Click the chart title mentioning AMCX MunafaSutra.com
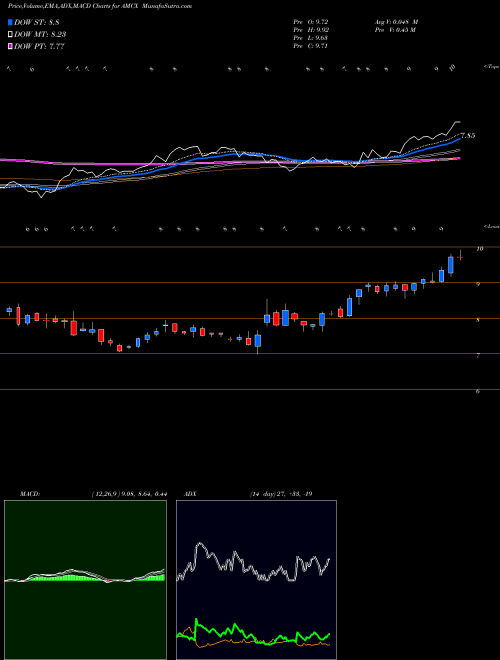This screenshot has width=500, height=660. tap(100, 6)
